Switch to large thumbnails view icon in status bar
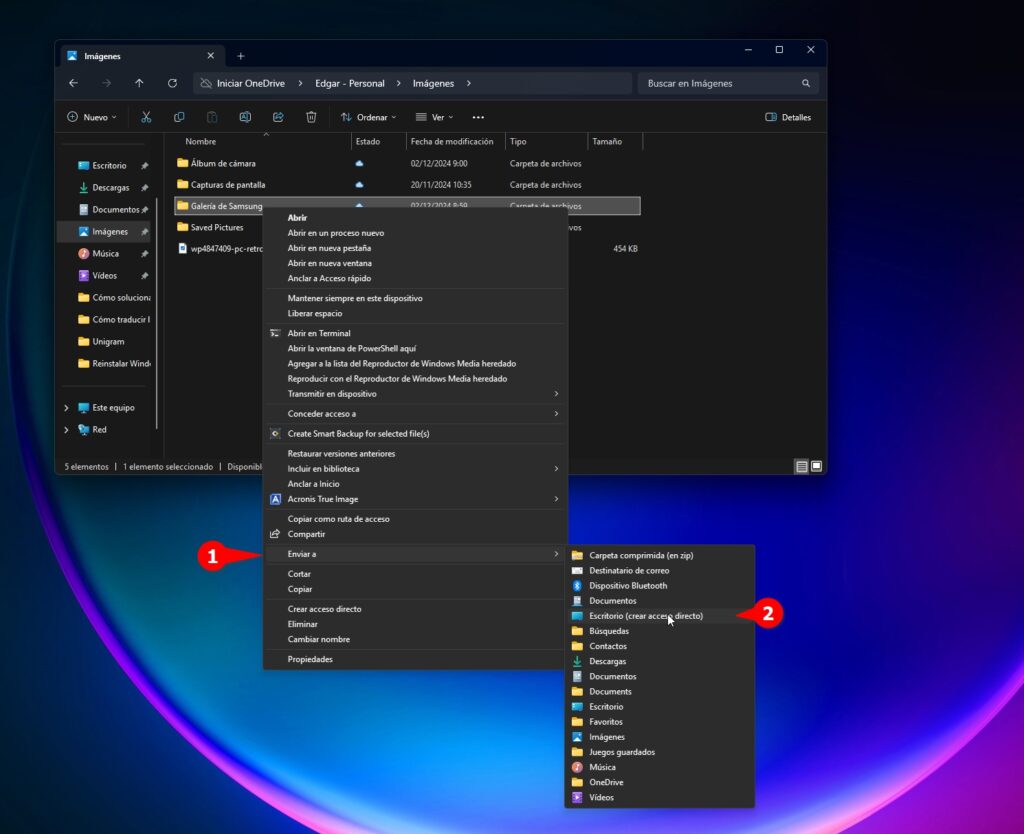 816,466
